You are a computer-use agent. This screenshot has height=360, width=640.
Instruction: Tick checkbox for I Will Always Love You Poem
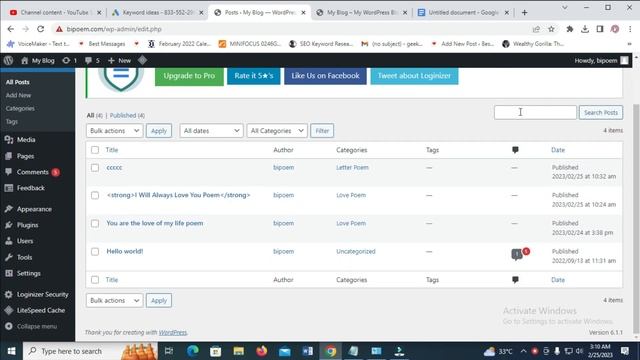coord(95,196)
